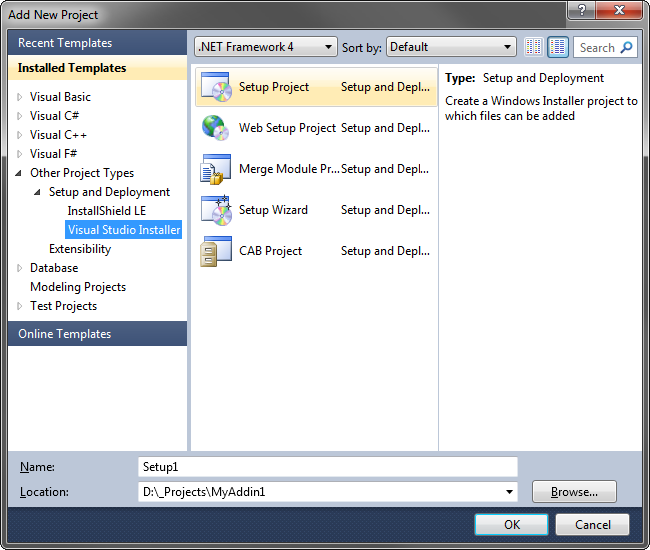Click the help question mark button
Image resolution: width=650 pixels, height=550 pixels.
pyautogui.click(x=581, y=10)
